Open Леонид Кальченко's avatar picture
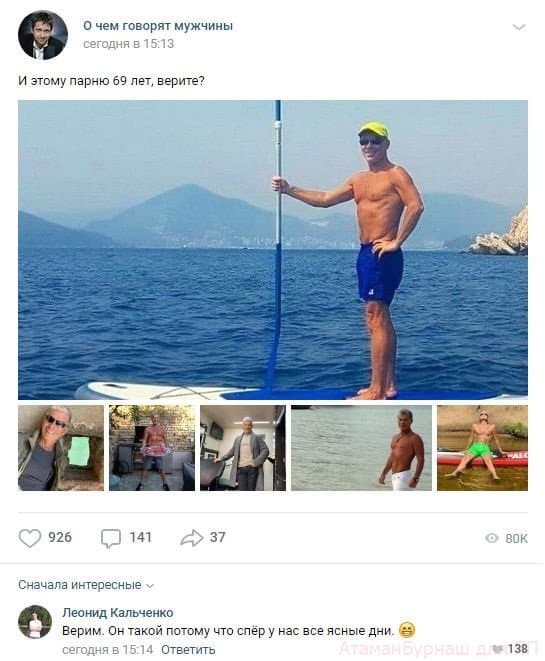The image size is (545, 661). tap(35, 622)
